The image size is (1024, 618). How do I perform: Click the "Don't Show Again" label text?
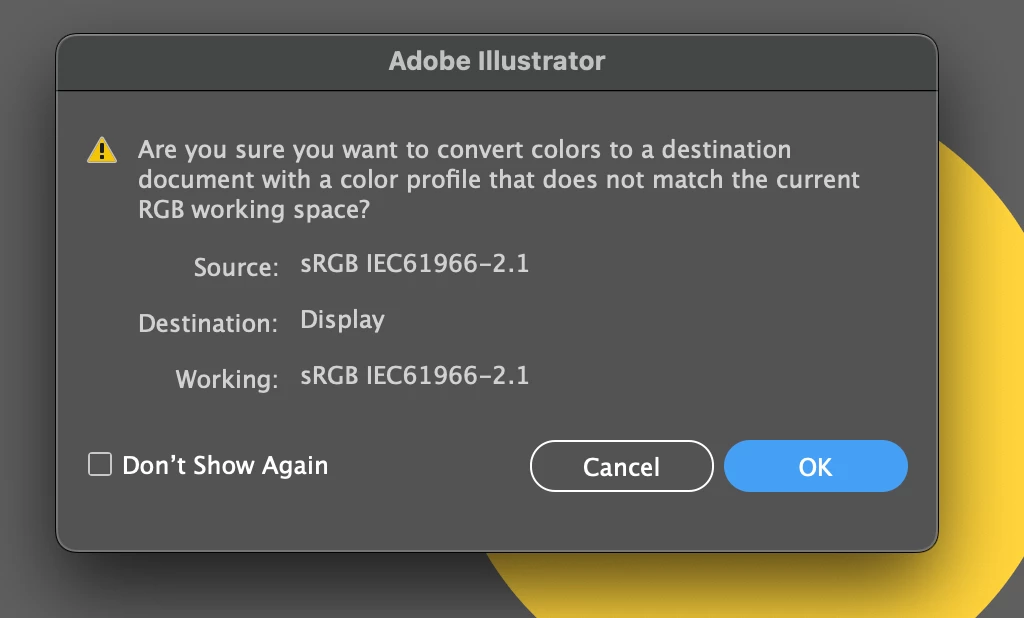click(x=225, y=465)
